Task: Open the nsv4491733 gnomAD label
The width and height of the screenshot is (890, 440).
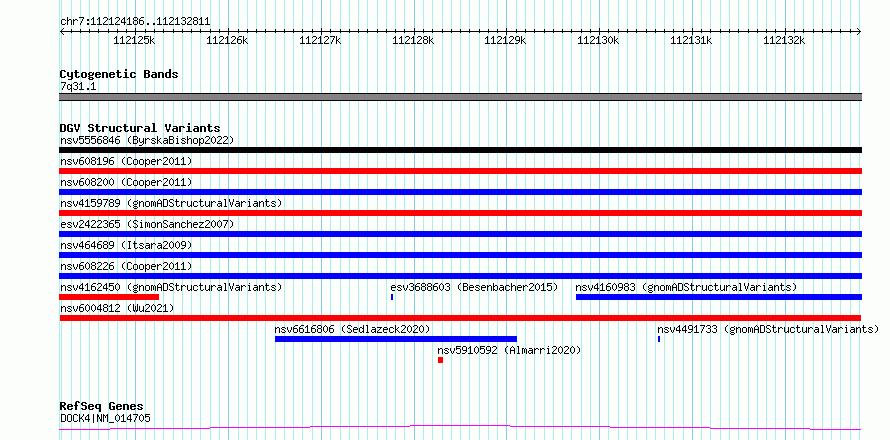Action: 768,329
